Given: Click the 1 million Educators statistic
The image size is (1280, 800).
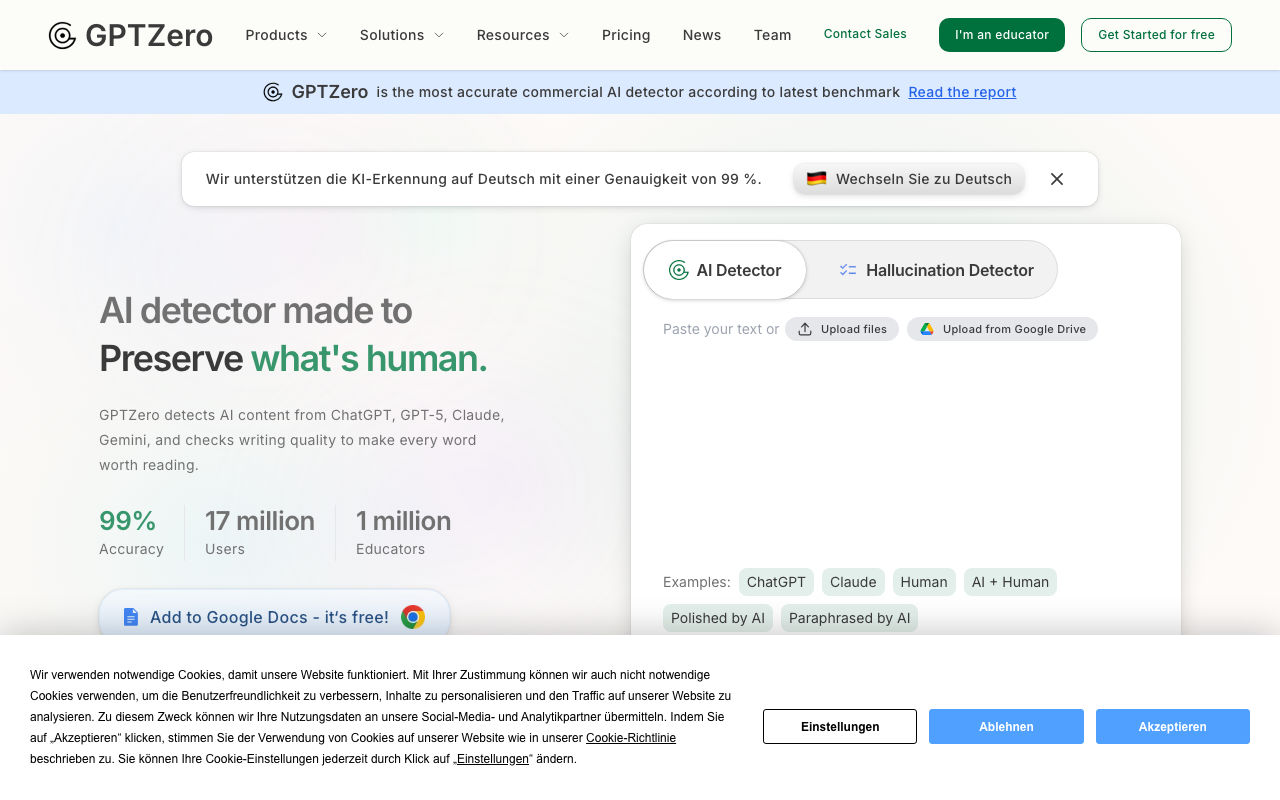Looking at the screenshot, I should pyautogui.click(x=403, y=532).
